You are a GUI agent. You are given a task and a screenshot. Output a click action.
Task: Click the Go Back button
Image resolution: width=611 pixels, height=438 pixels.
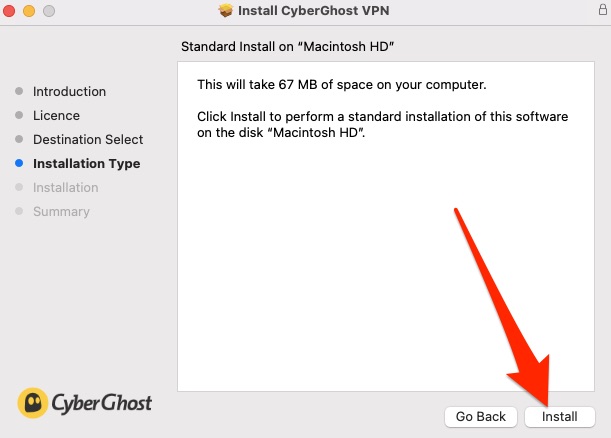click(480, 417)
